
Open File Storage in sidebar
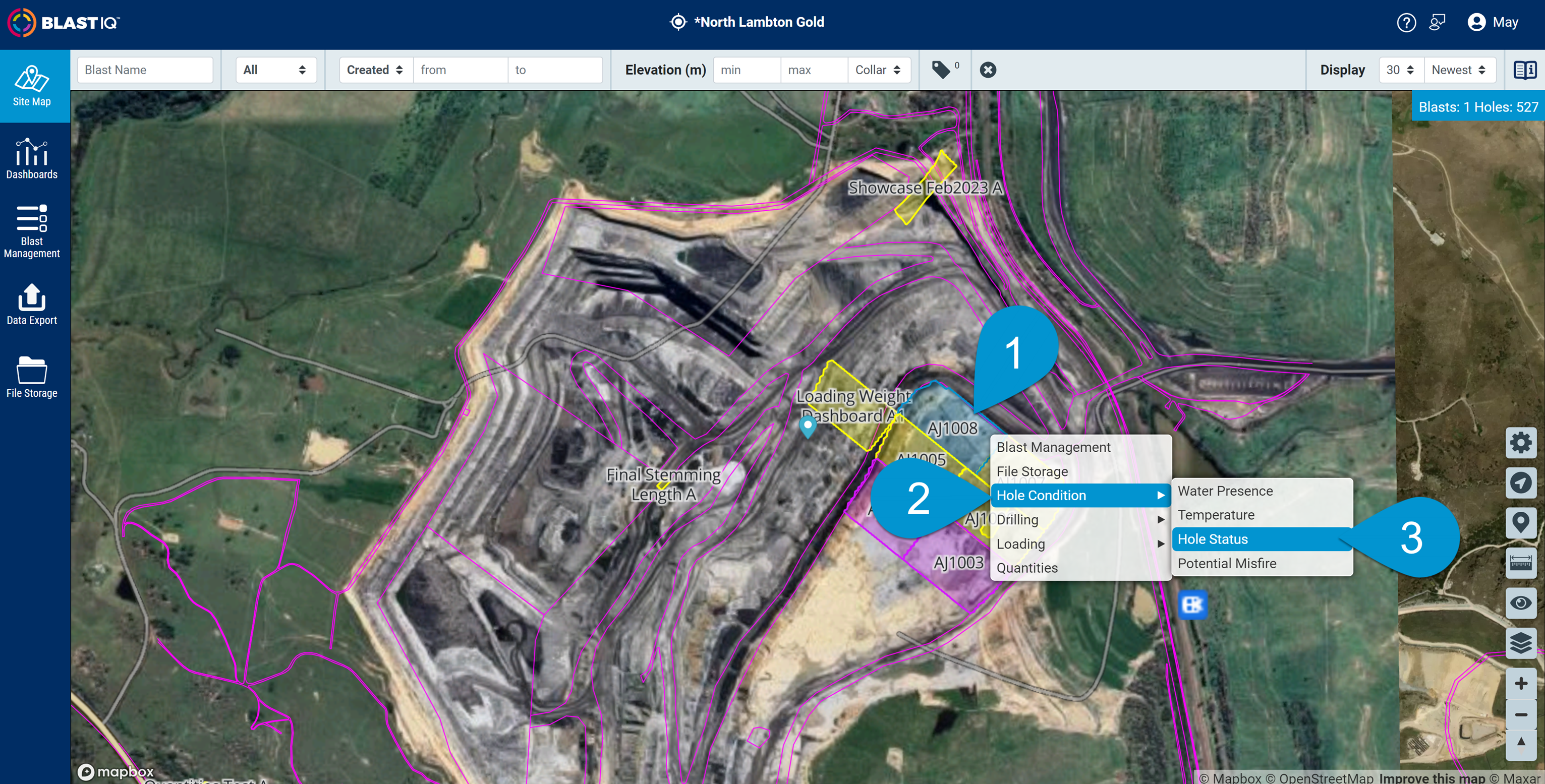pos(32,377)
